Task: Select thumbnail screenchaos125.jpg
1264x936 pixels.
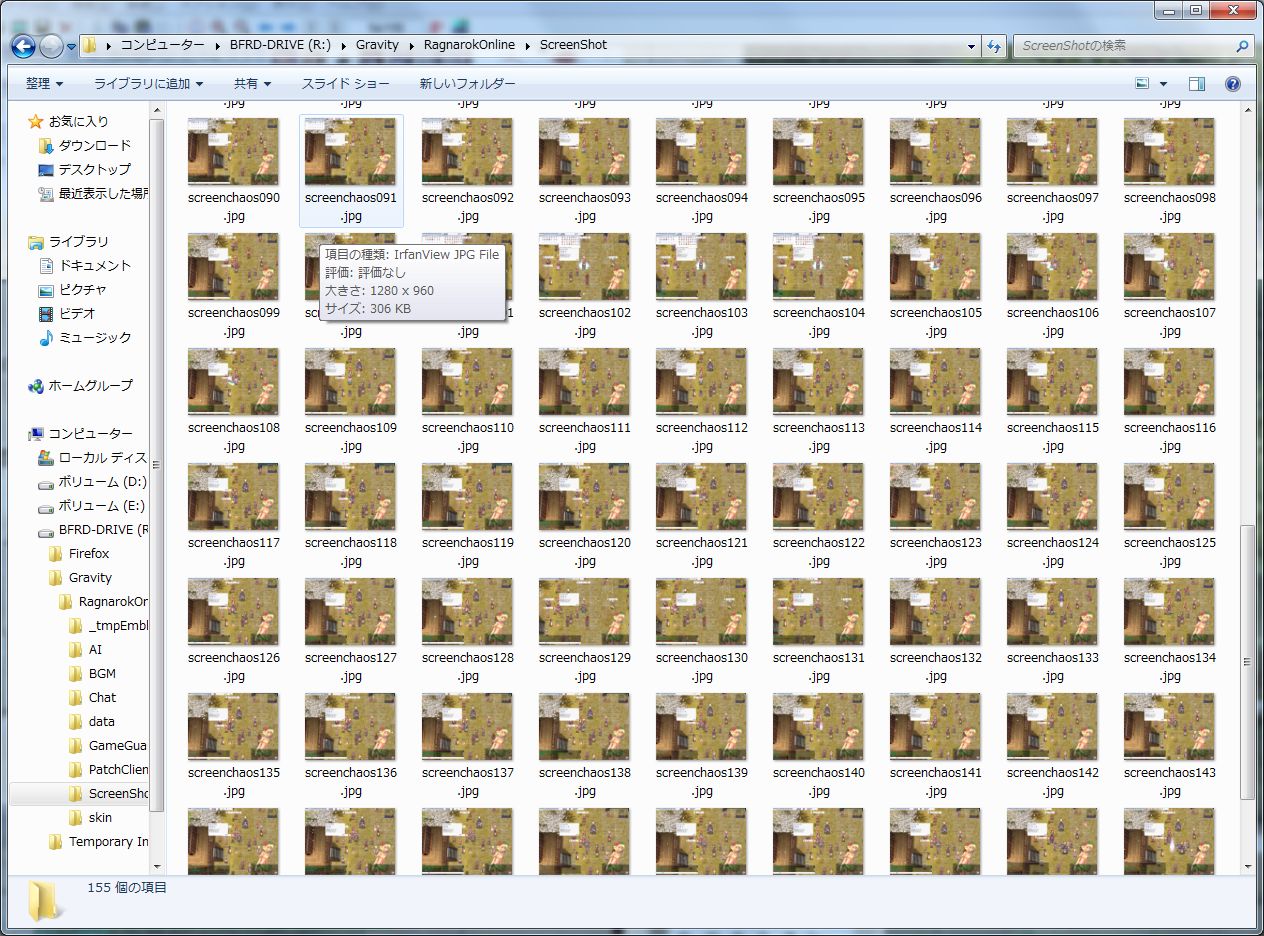Action: [1169, 497]
